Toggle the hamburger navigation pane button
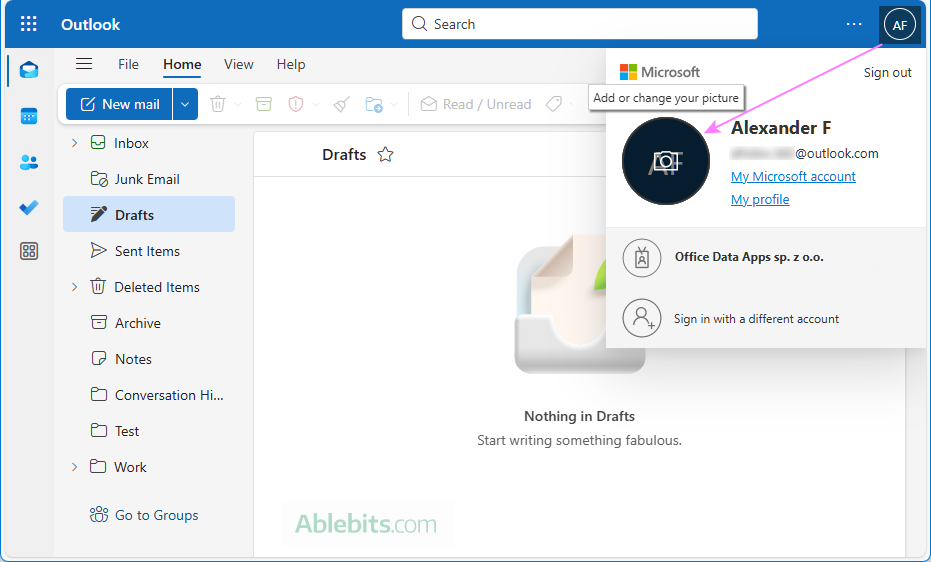931x562 pixels. (x=84, y=64)
